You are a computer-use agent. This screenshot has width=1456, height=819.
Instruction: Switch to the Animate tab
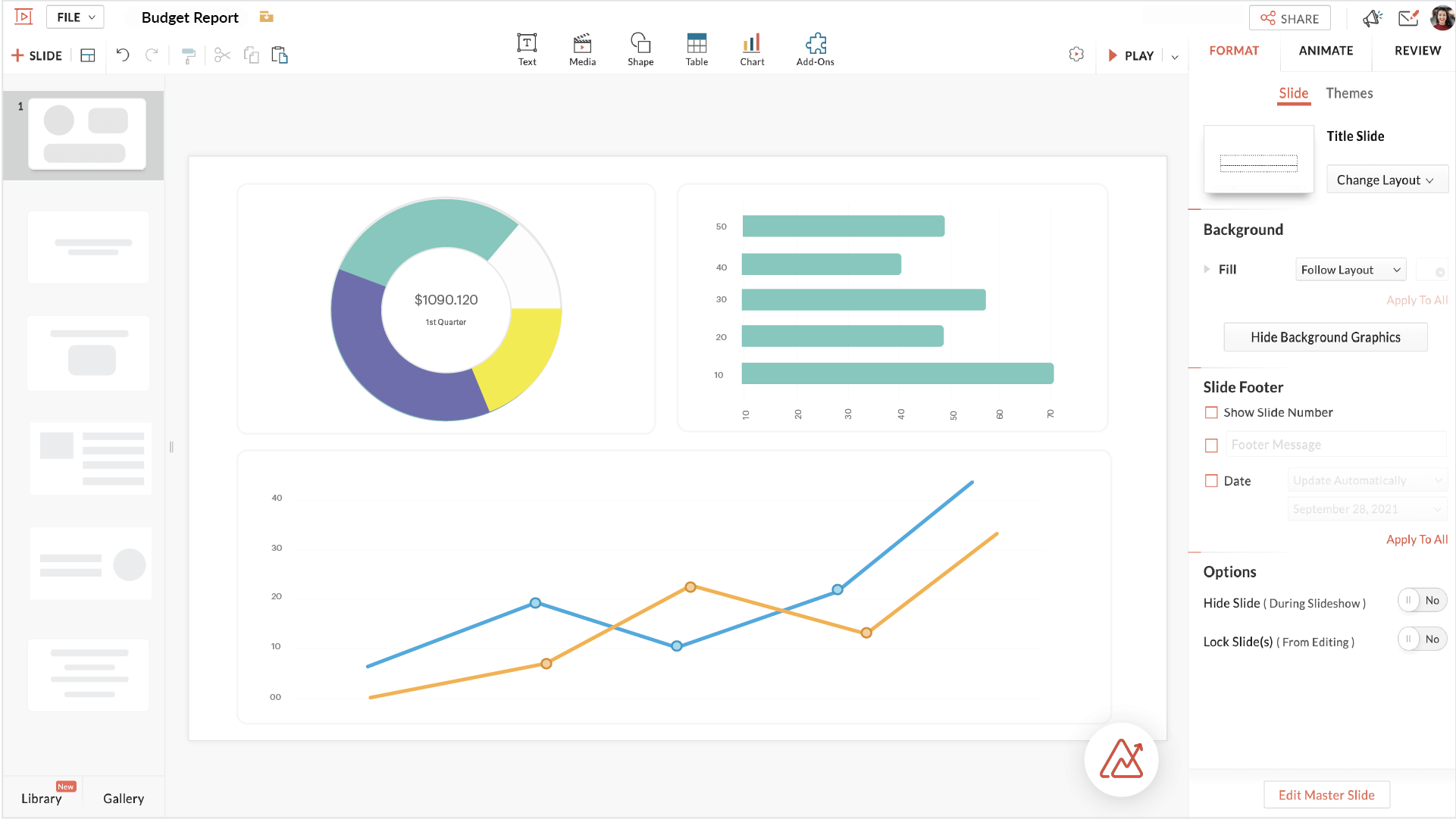[1325, 50]
